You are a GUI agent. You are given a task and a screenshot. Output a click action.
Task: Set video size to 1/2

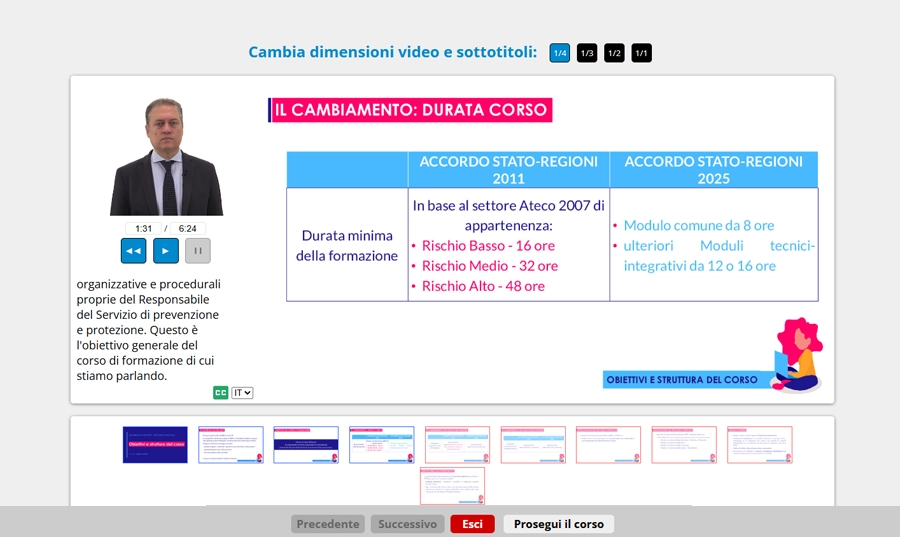tap(614, 53)
